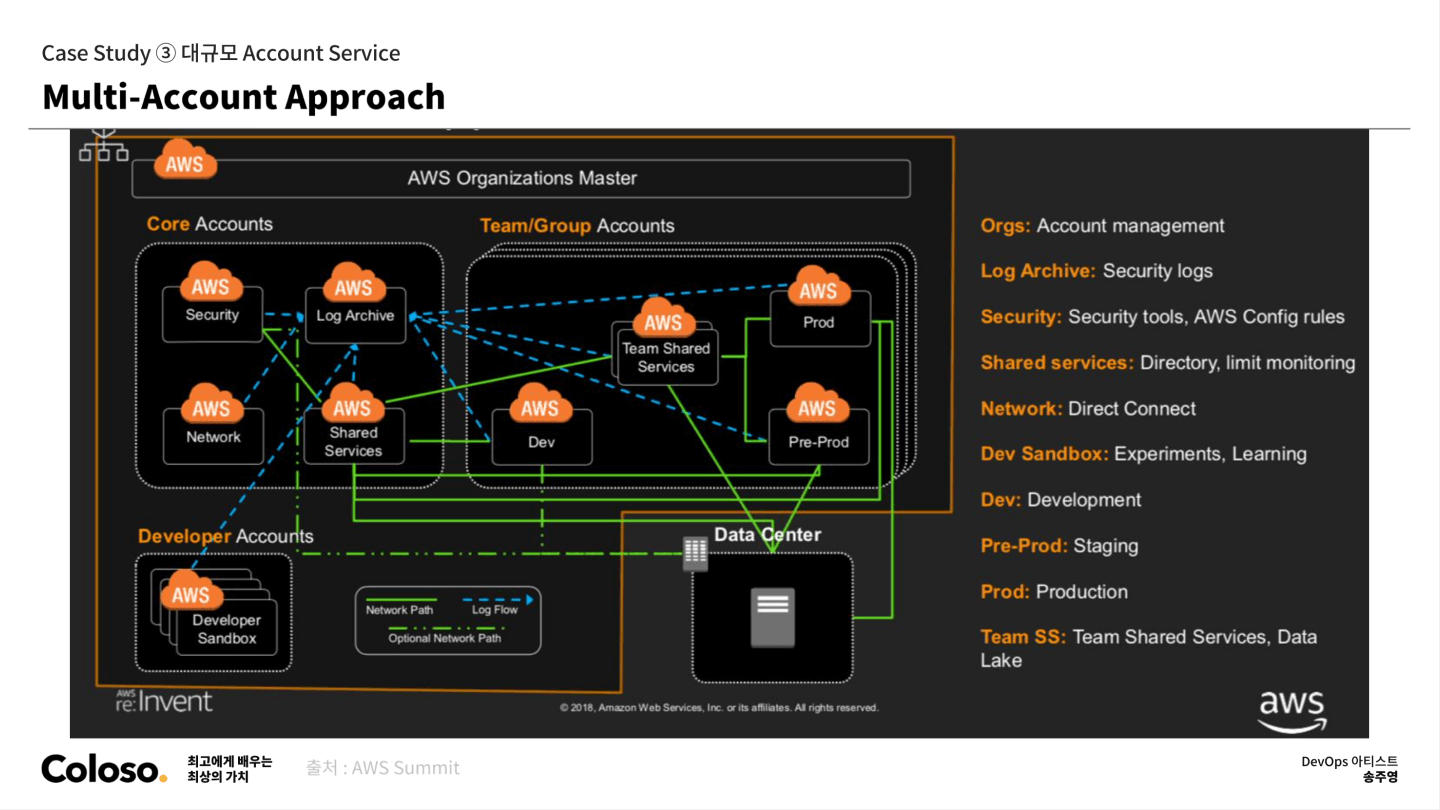Select the 'Developer Accounts' section label
Image resolution: width=1440 pixels, height=810 pixels.
click(x=226, y=536)
